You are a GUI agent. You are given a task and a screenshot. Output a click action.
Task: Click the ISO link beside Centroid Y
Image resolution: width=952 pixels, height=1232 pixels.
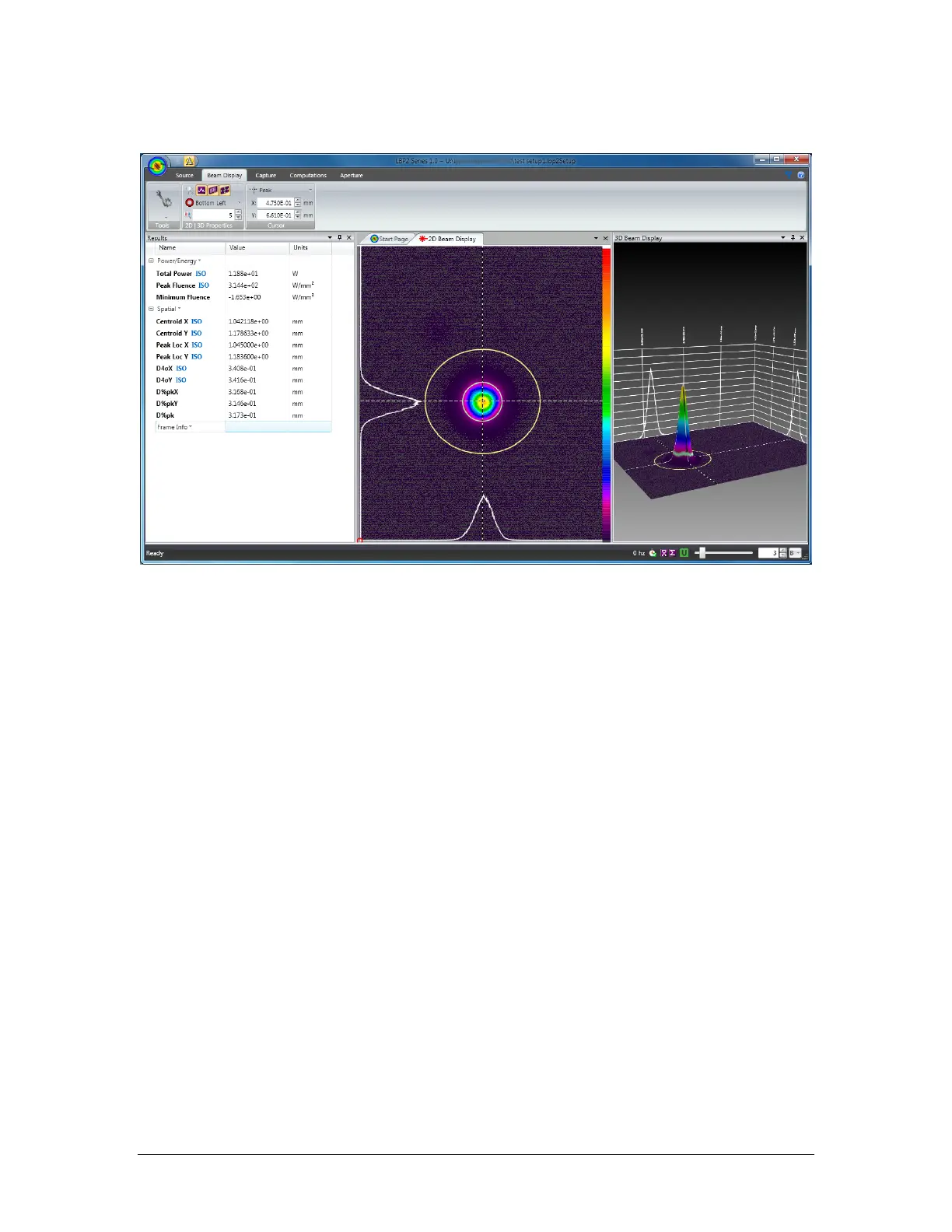[x=197, y=333]
